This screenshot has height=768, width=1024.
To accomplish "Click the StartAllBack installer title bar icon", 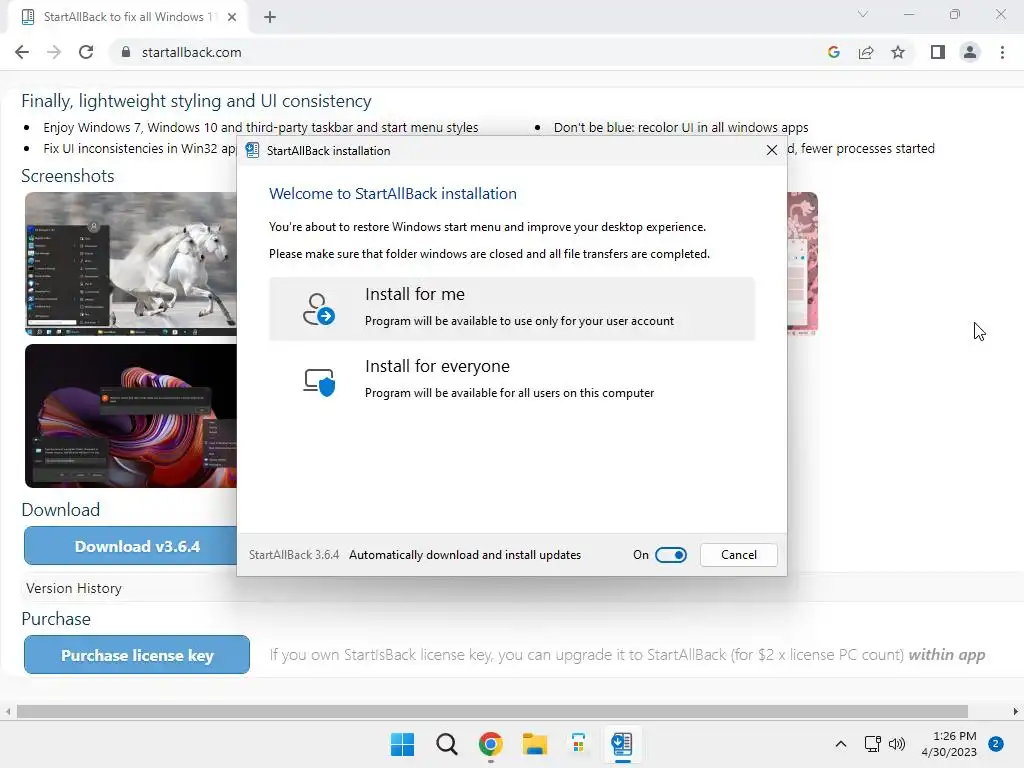I will pyautogui.click(x=252, y=150).
